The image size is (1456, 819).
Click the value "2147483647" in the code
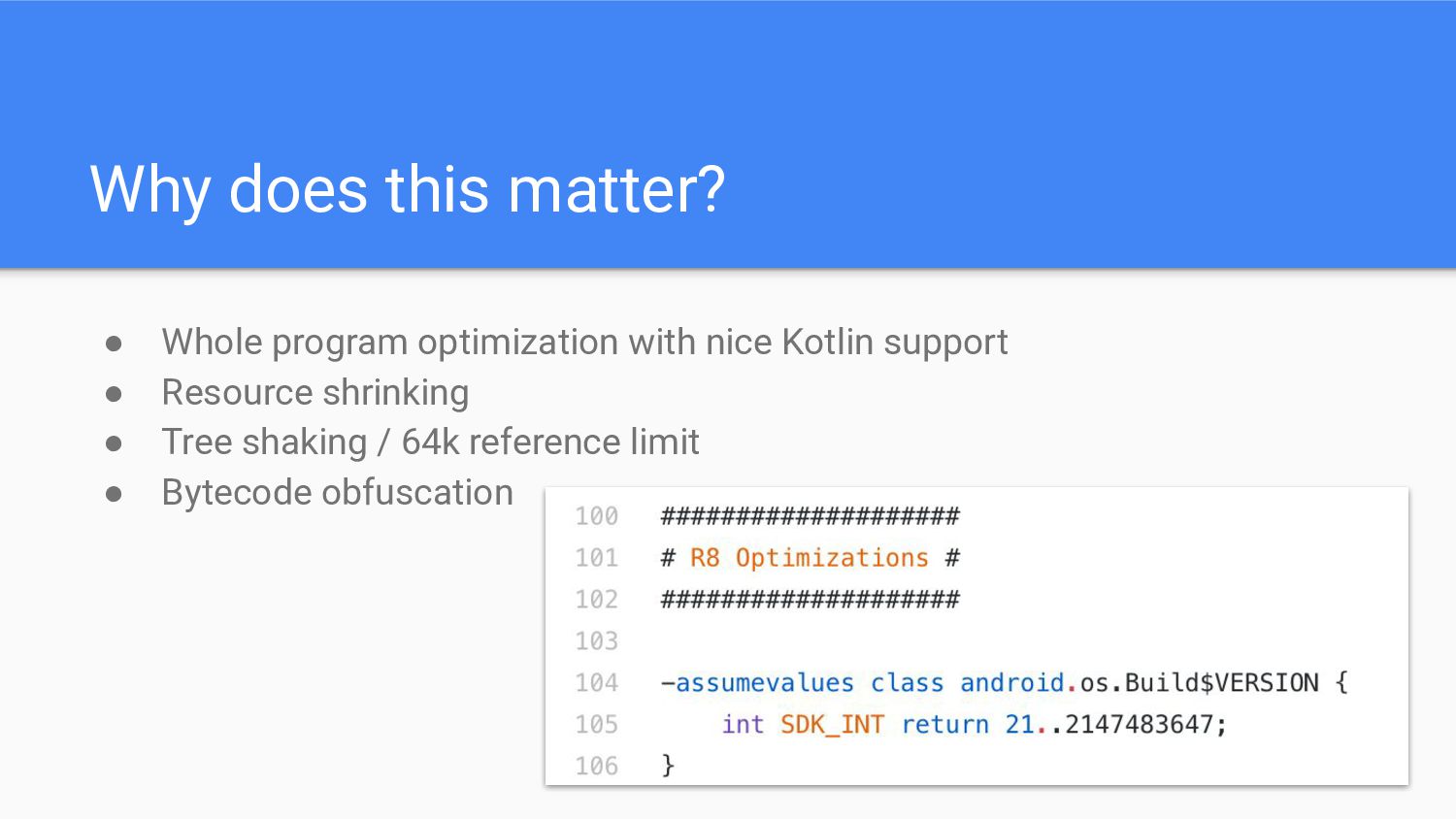tap(1140, 725)
